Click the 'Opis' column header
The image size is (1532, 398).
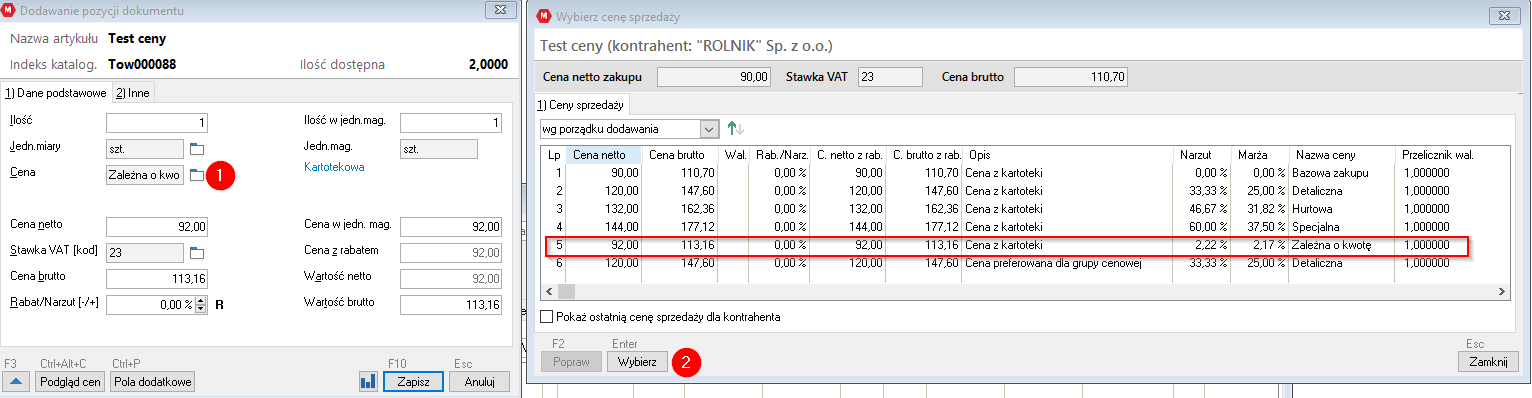tap(1068, 155)
